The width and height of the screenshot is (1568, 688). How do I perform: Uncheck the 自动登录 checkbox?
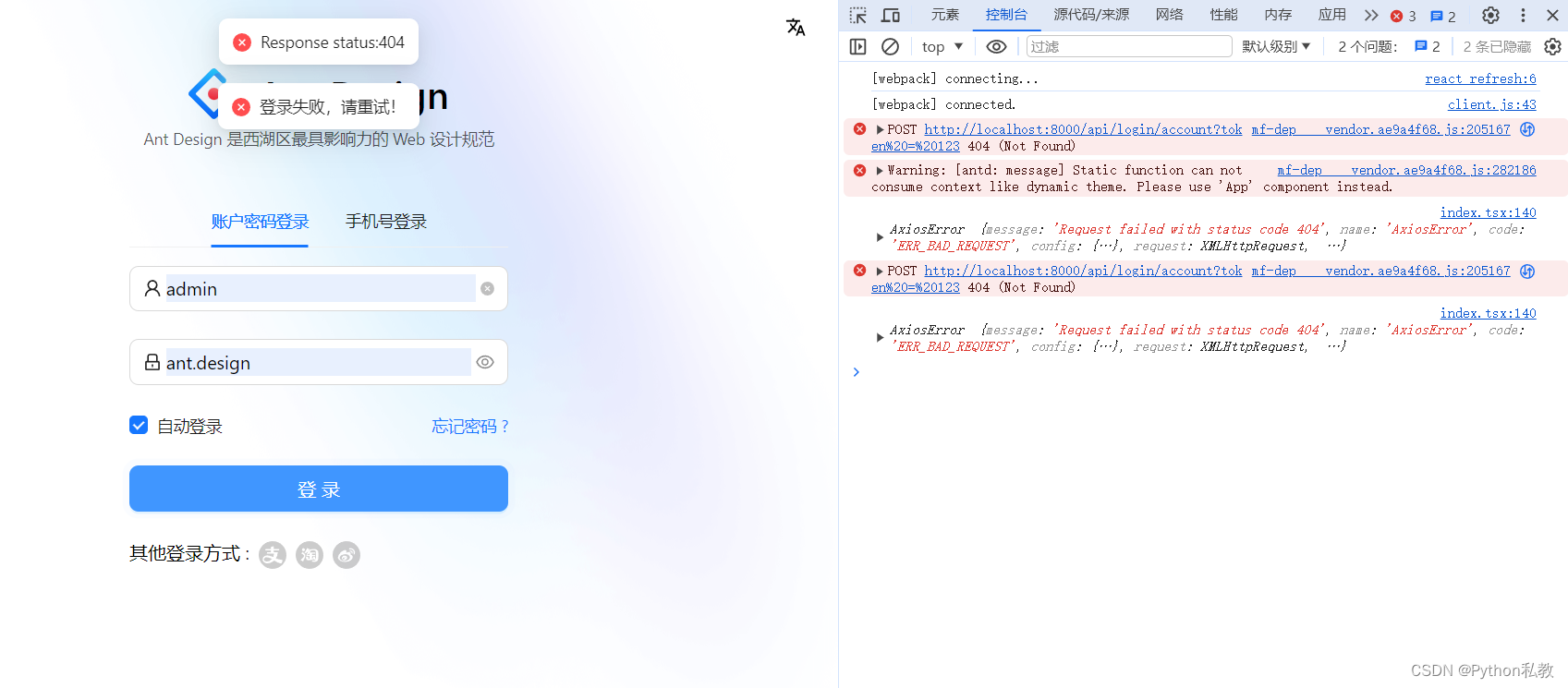(x=139, y=425)
